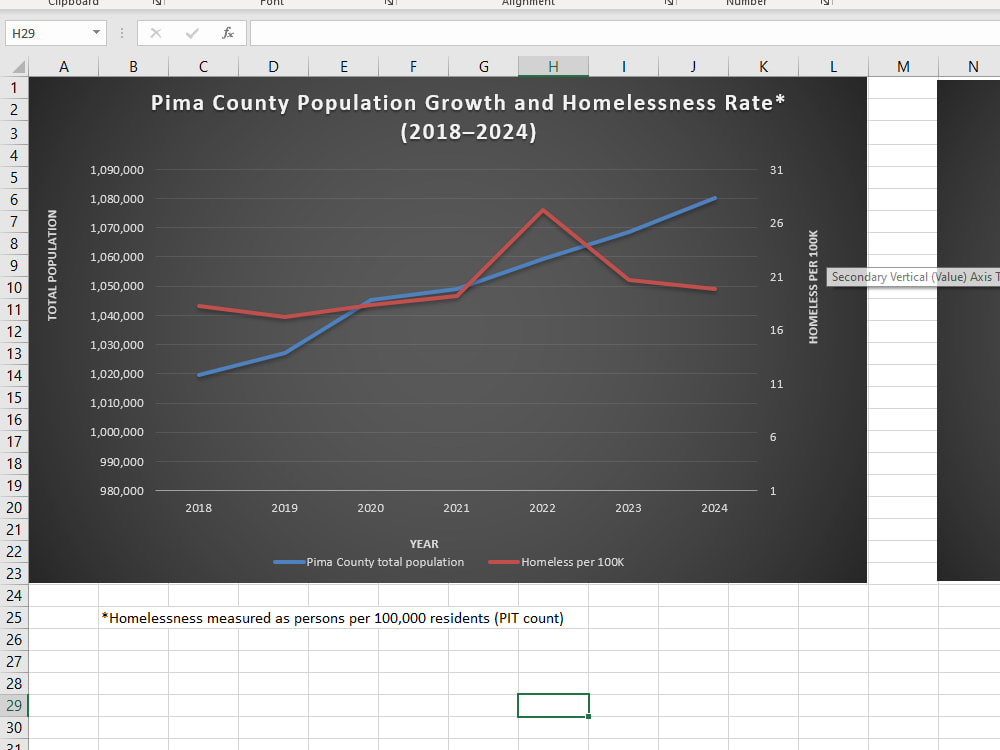
Task: Click the formula bar expand dots handle
Action: [x=122, y=33]
